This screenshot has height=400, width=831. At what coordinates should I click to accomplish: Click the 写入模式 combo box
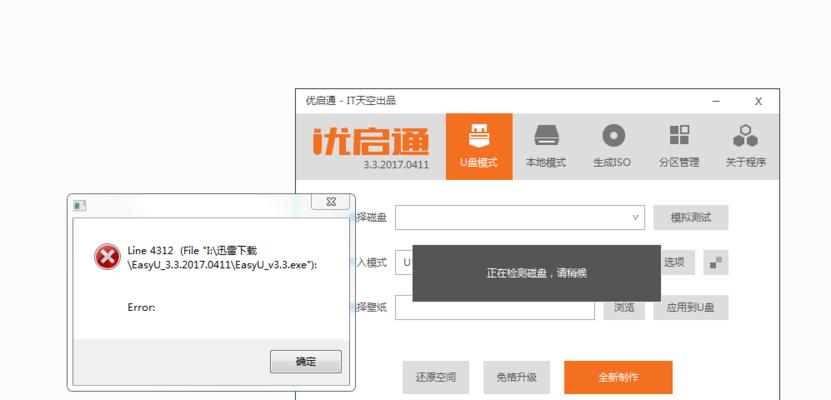point(404,262)
